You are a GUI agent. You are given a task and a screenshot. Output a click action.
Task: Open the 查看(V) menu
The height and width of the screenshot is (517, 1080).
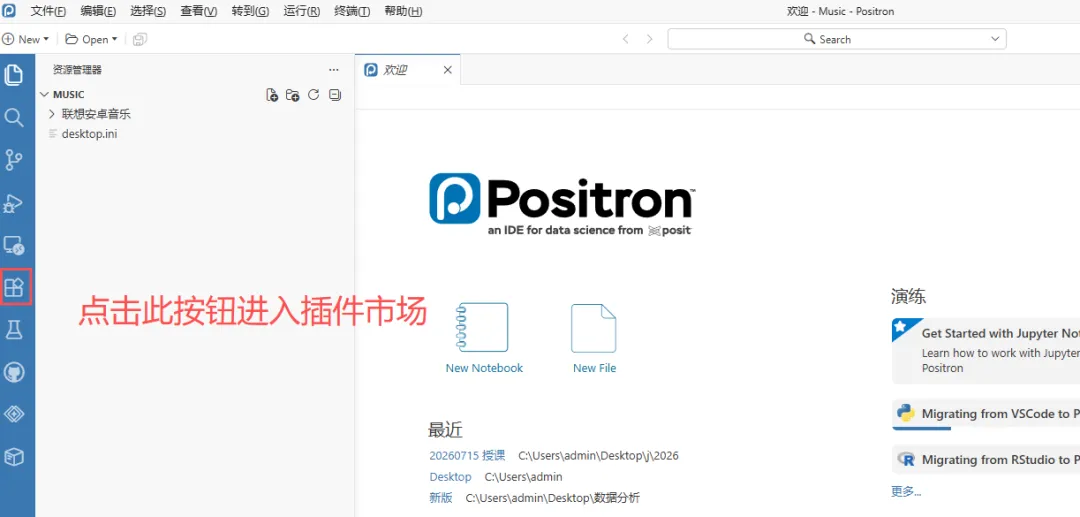pos(199,11)
